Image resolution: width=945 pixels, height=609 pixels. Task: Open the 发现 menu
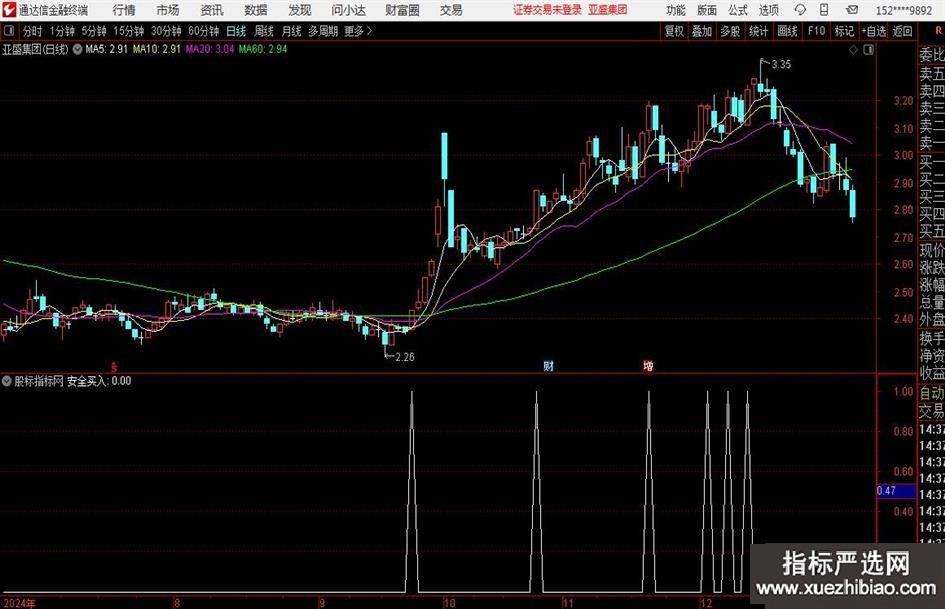(300, 10)
